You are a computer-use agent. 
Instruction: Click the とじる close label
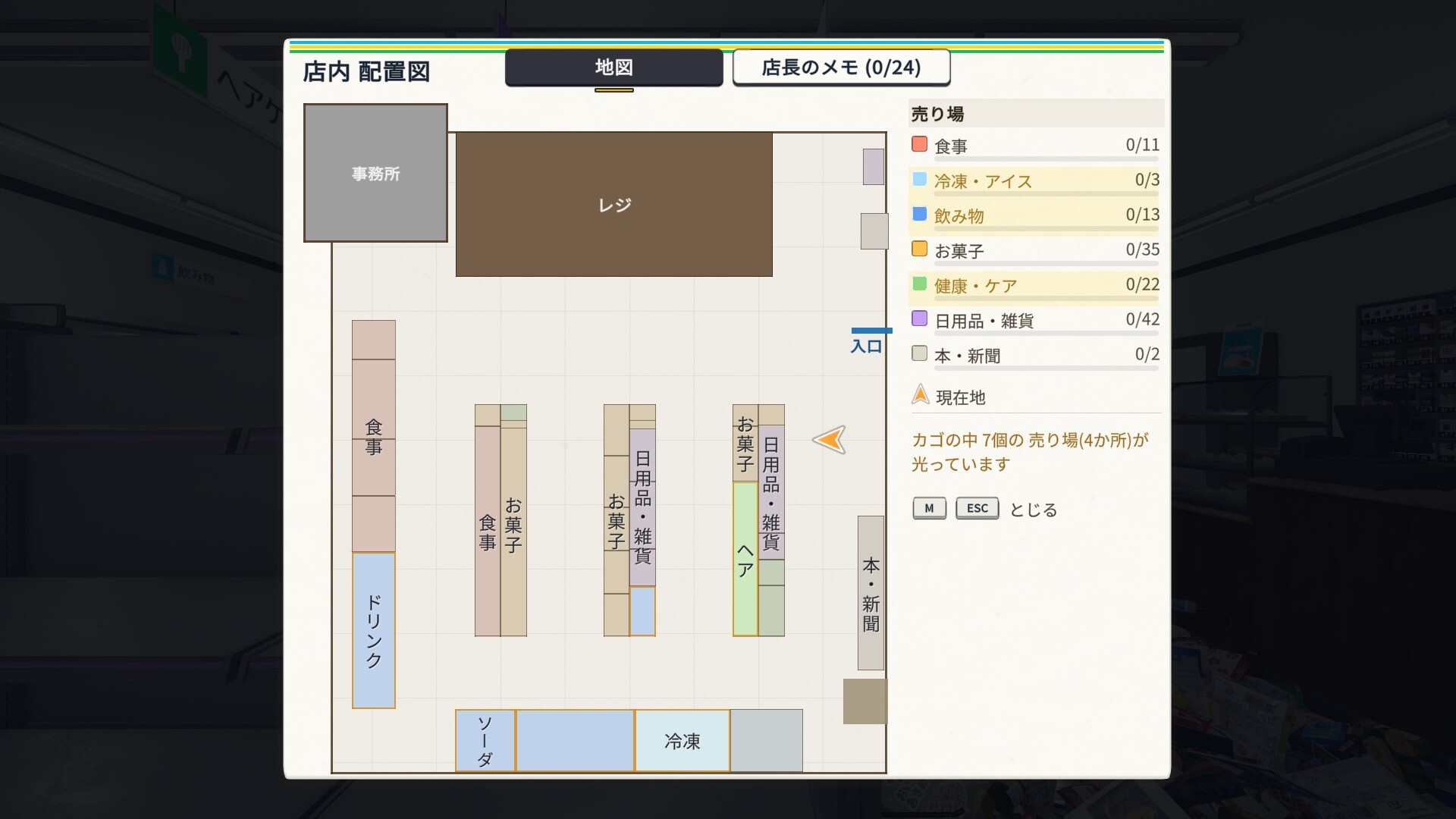1033,510
